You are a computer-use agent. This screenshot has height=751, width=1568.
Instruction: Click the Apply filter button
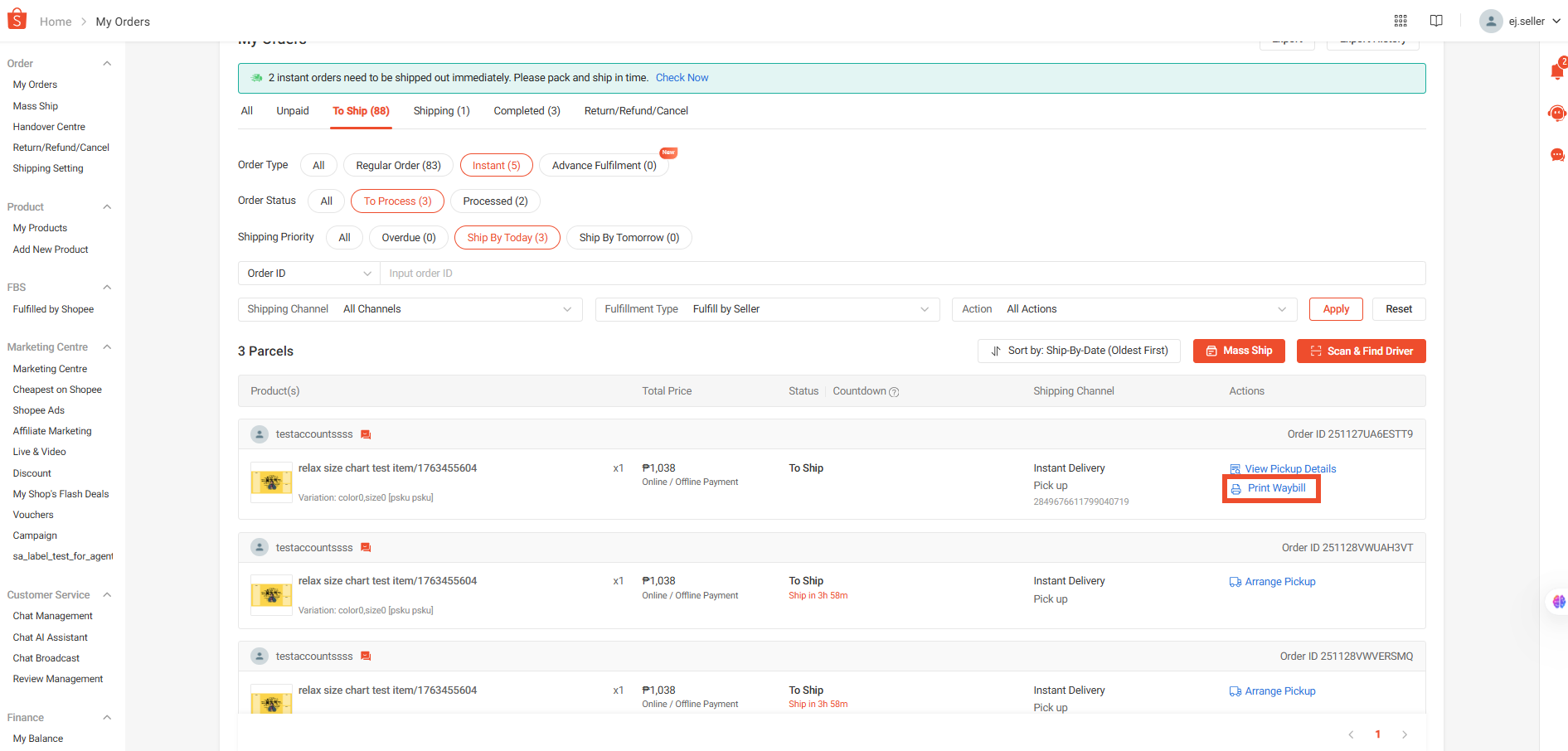coord(1336,309)
